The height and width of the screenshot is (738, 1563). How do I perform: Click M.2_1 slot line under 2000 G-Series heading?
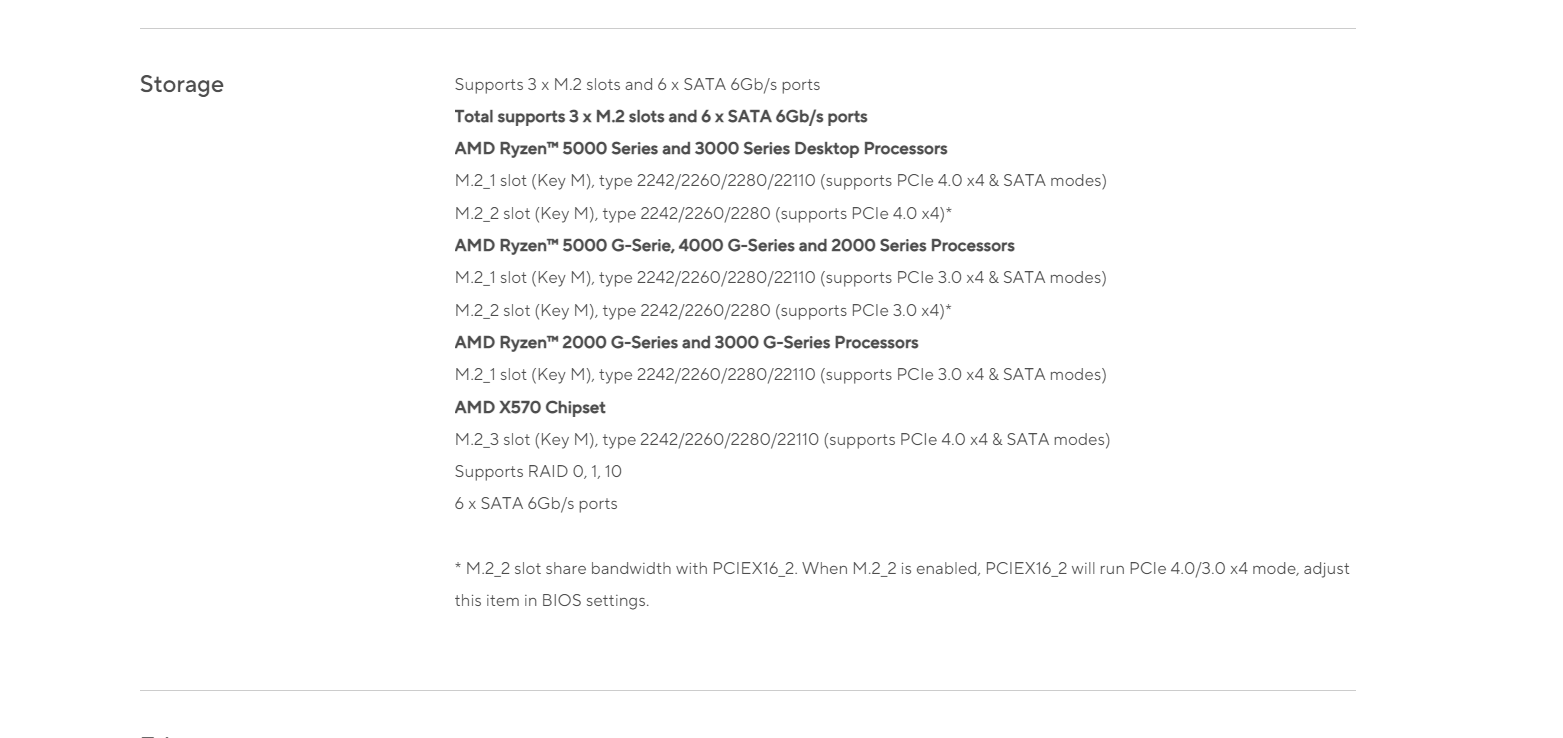781,375
